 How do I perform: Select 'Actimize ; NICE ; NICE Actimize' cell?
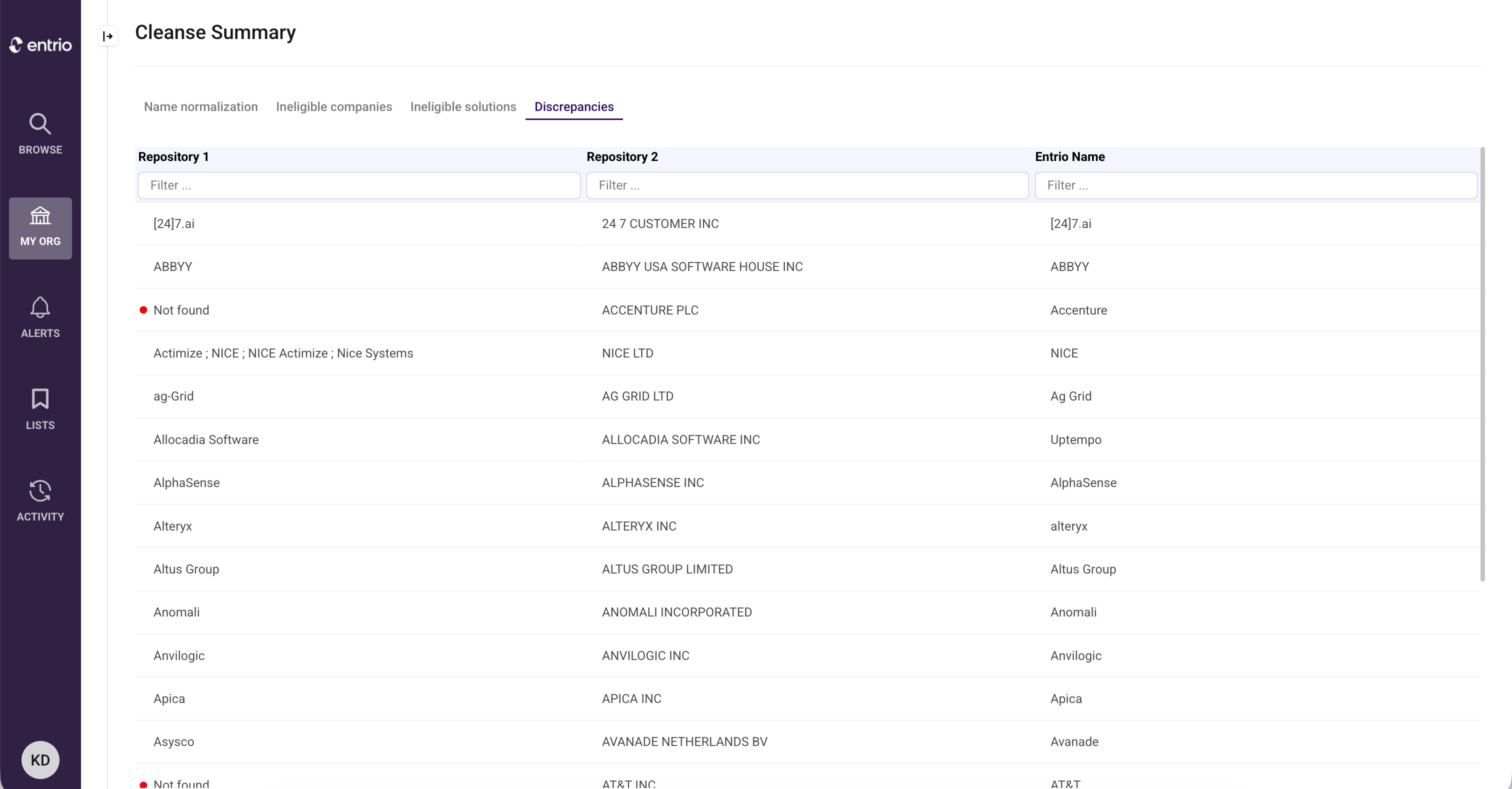pyautogui.click(x=283, y=353)
